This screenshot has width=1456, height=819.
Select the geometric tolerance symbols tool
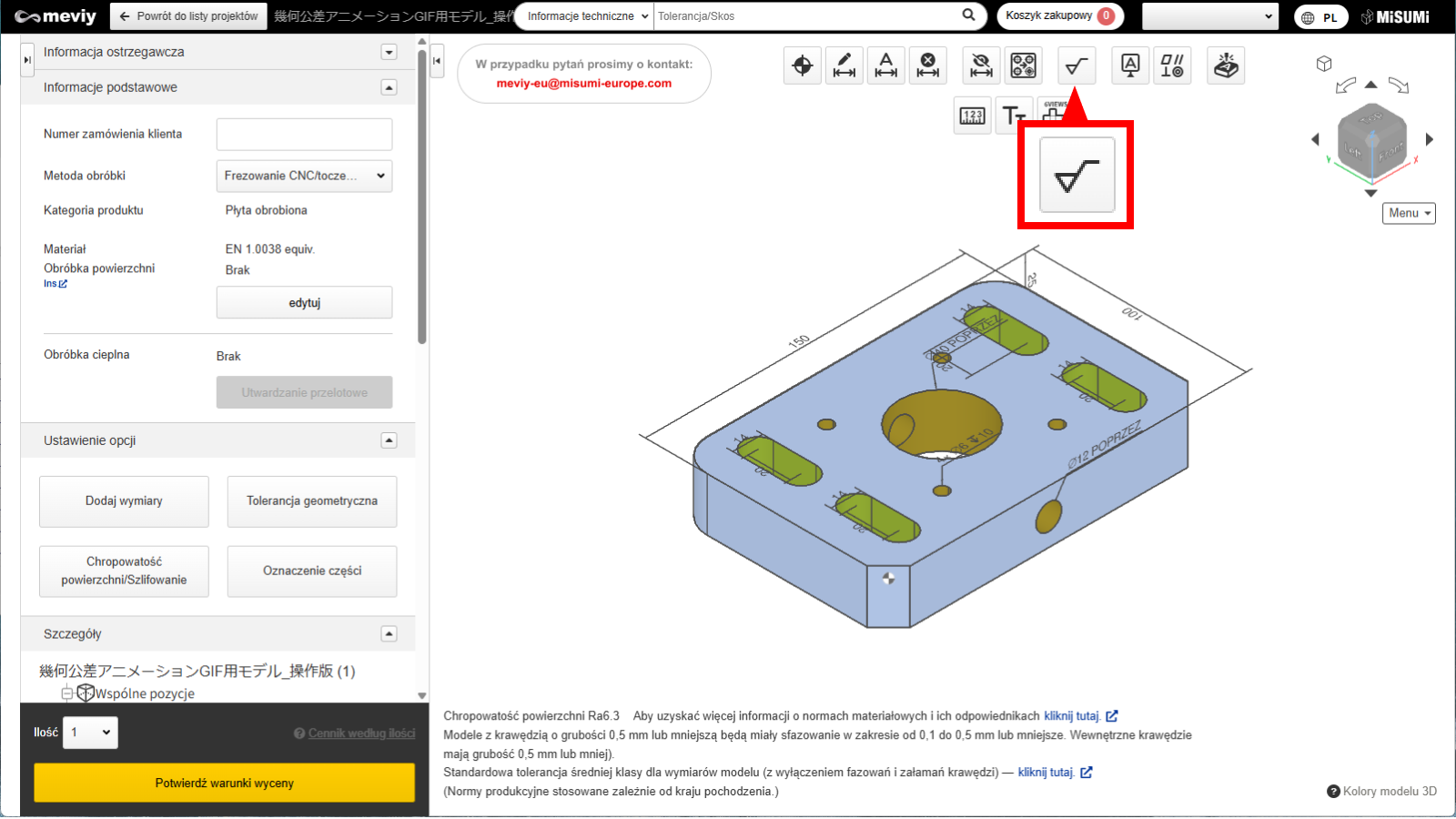click(x=1172, y=66)
